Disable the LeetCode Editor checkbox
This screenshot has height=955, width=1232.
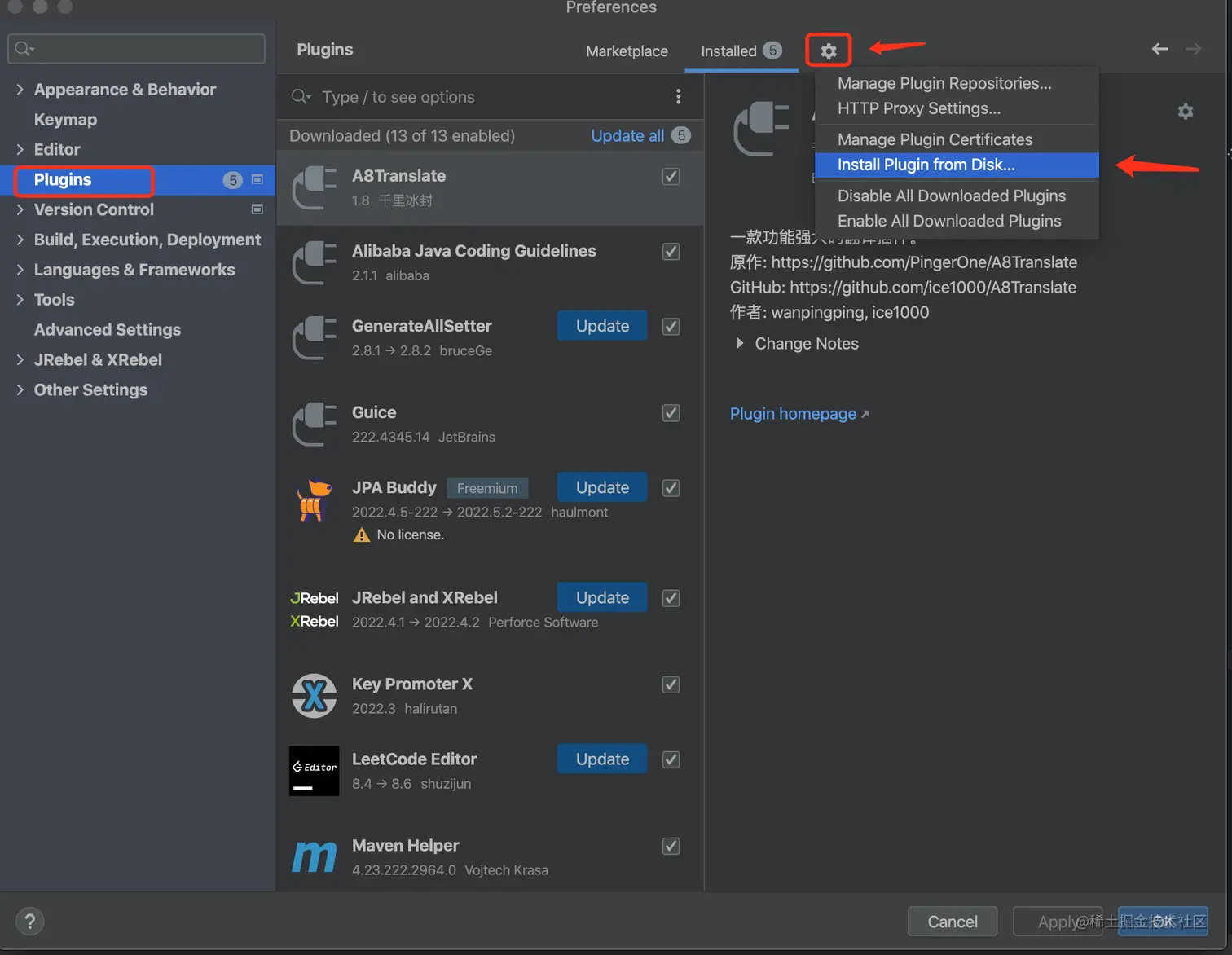coord(671,759)
